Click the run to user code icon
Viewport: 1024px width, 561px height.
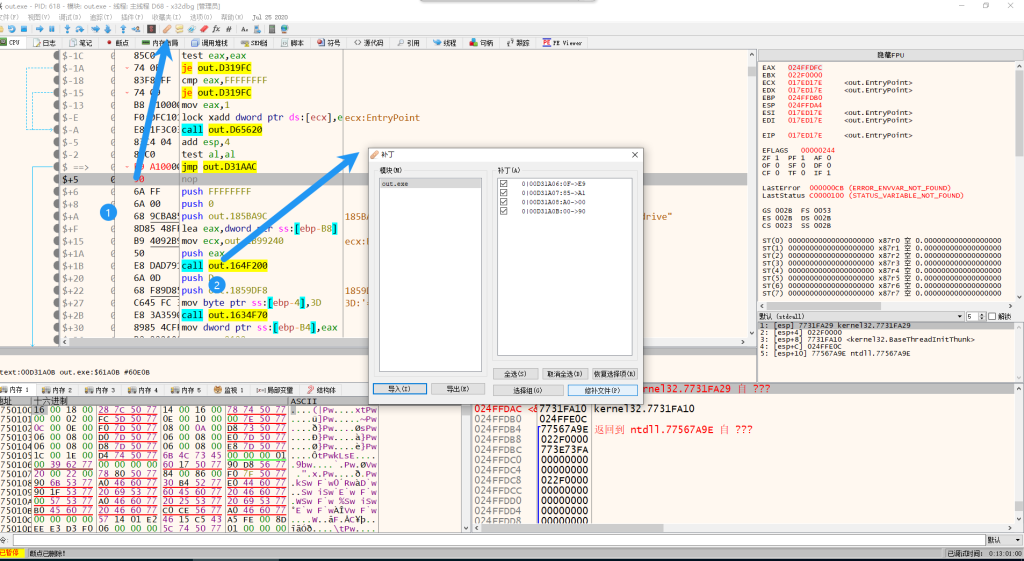click(x=136, y=29)
